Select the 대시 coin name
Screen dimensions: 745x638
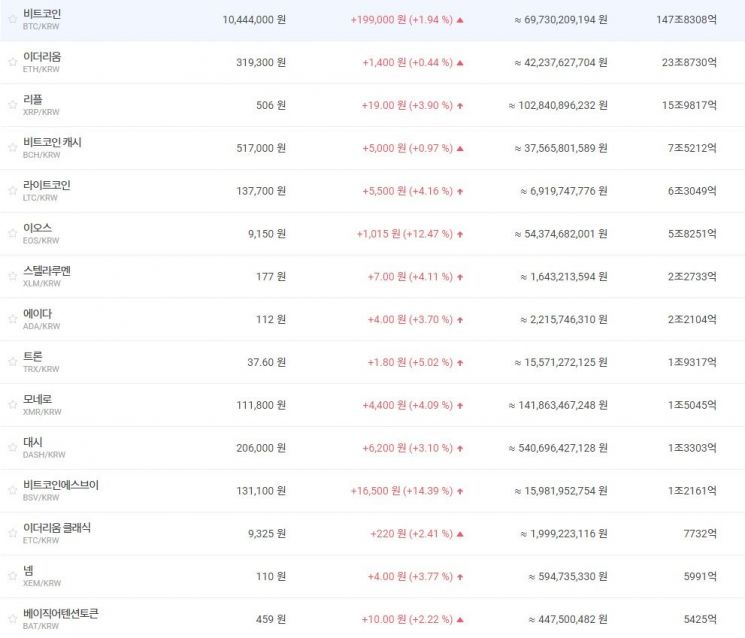click(x=33, y=442)
